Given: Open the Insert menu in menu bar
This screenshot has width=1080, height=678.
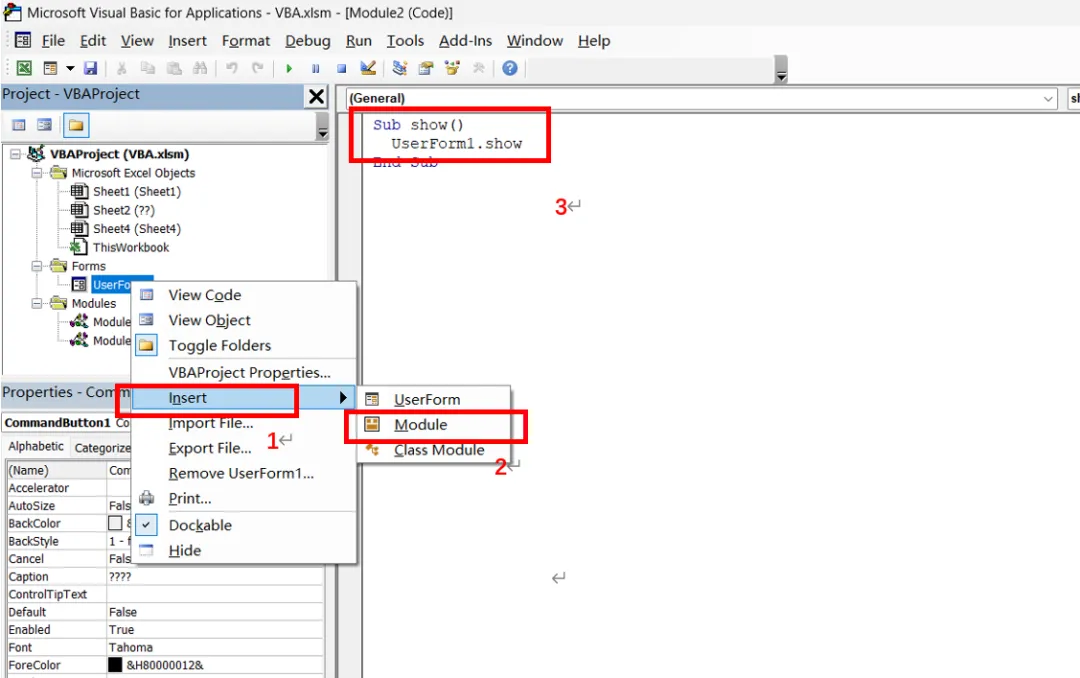Looking at the screenshot, I should coord(187,41).
